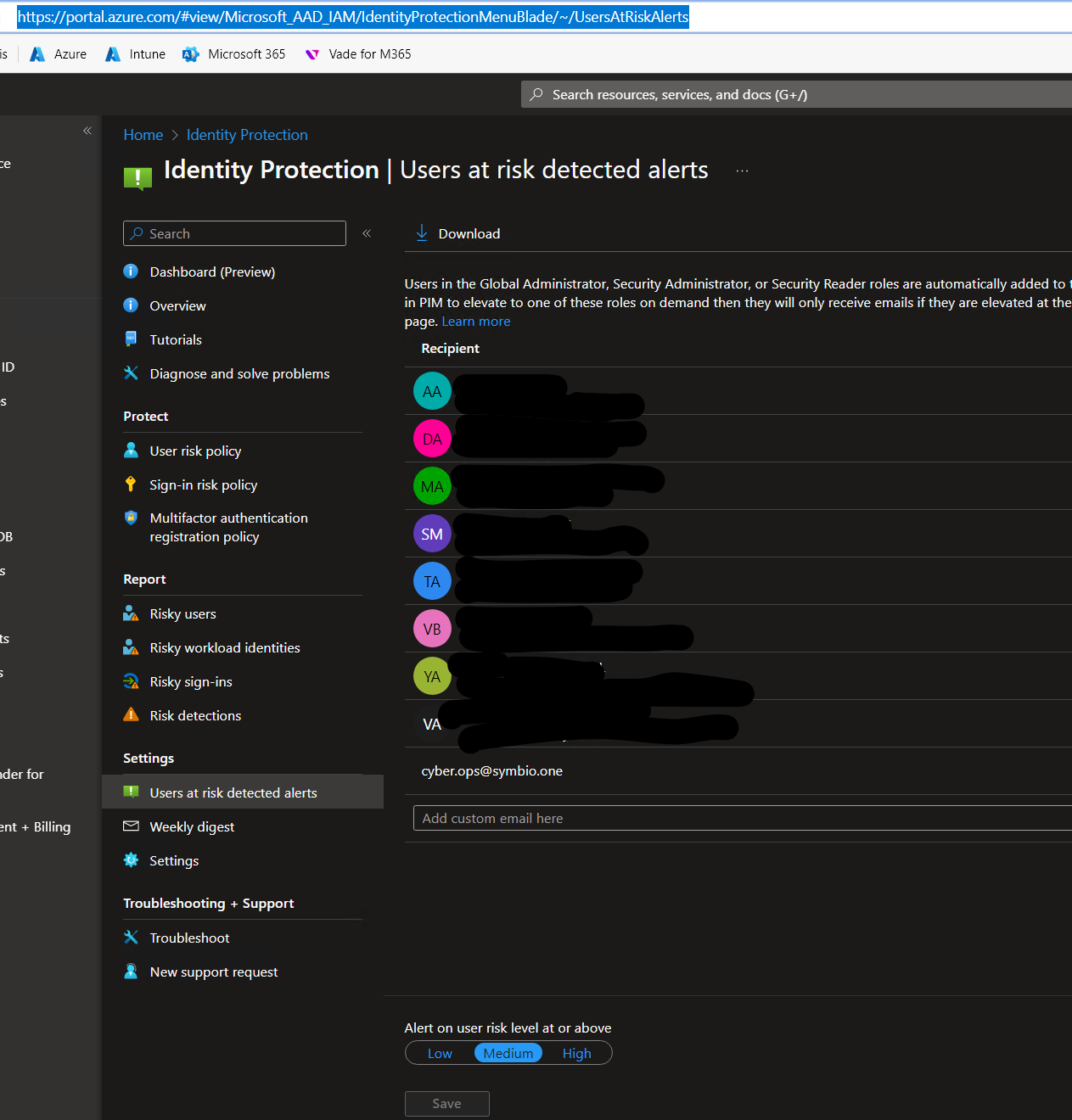Click the Tutorials book icon
The height and width of the screenshot is (1120, 1072).
pos(131,339)
